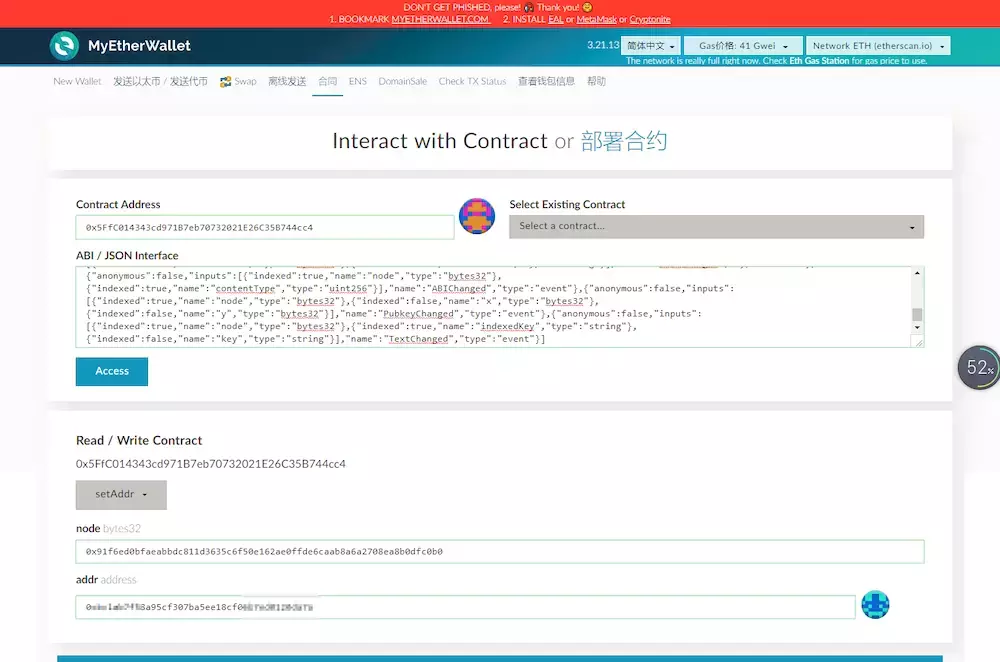Expand the Select a contract dropdown
The height and width of the screenshot is (662, 1000).
click(x=716, y=227)
